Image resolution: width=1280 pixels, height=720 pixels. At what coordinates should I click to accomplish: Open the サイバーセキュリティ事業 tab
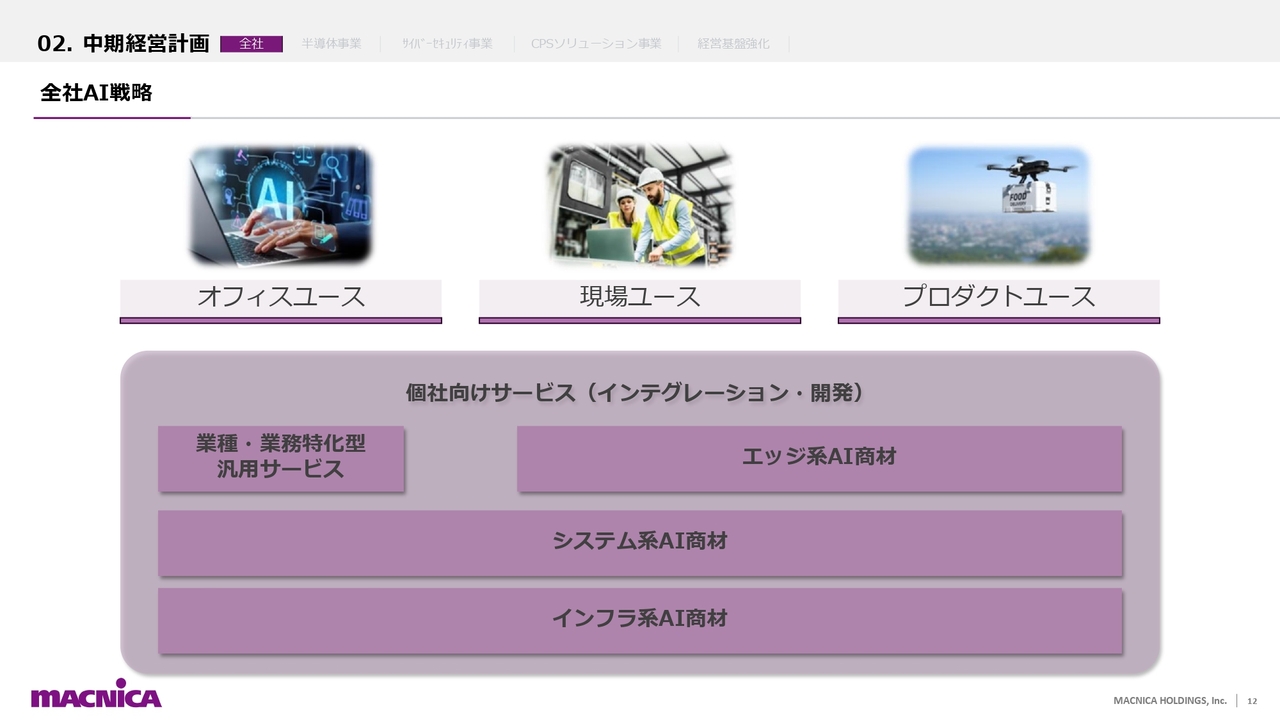point(447,44)
